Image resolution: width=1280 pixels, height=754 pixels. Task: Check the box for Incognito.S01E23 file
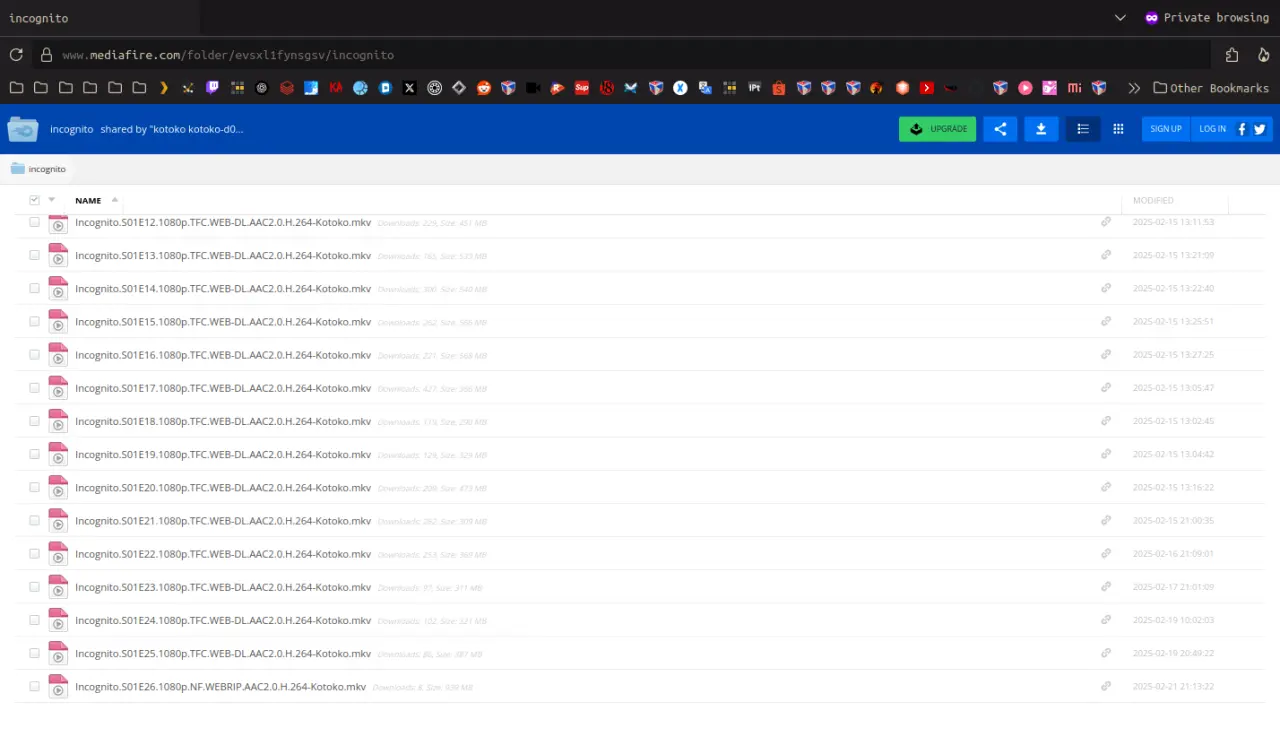tap(35, 587)
